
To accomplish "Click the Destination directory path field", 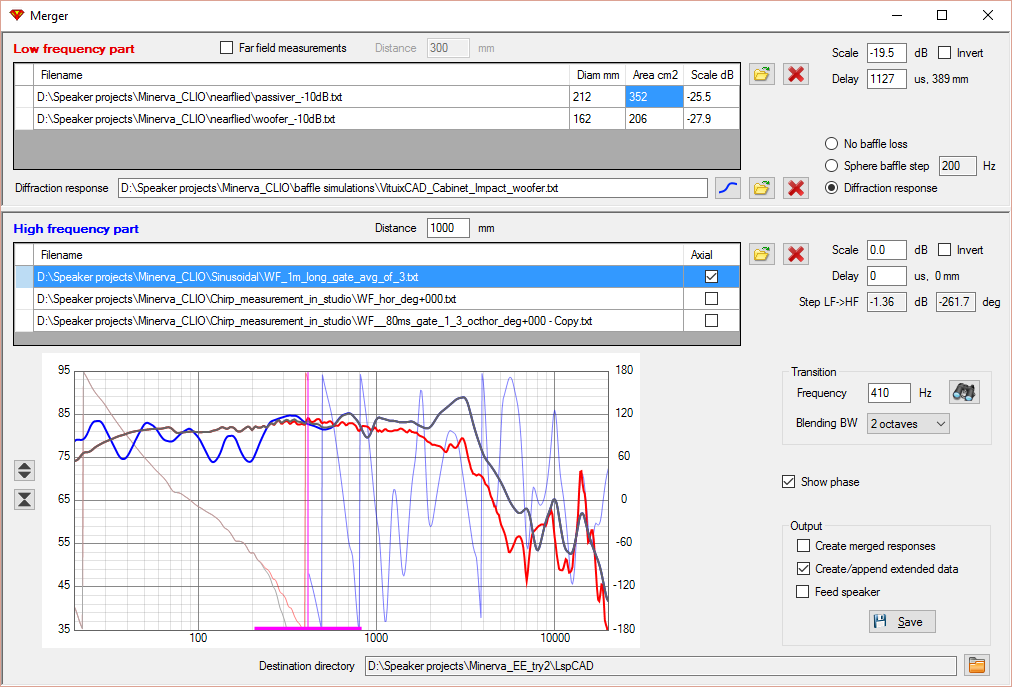I will click(660, 666).
